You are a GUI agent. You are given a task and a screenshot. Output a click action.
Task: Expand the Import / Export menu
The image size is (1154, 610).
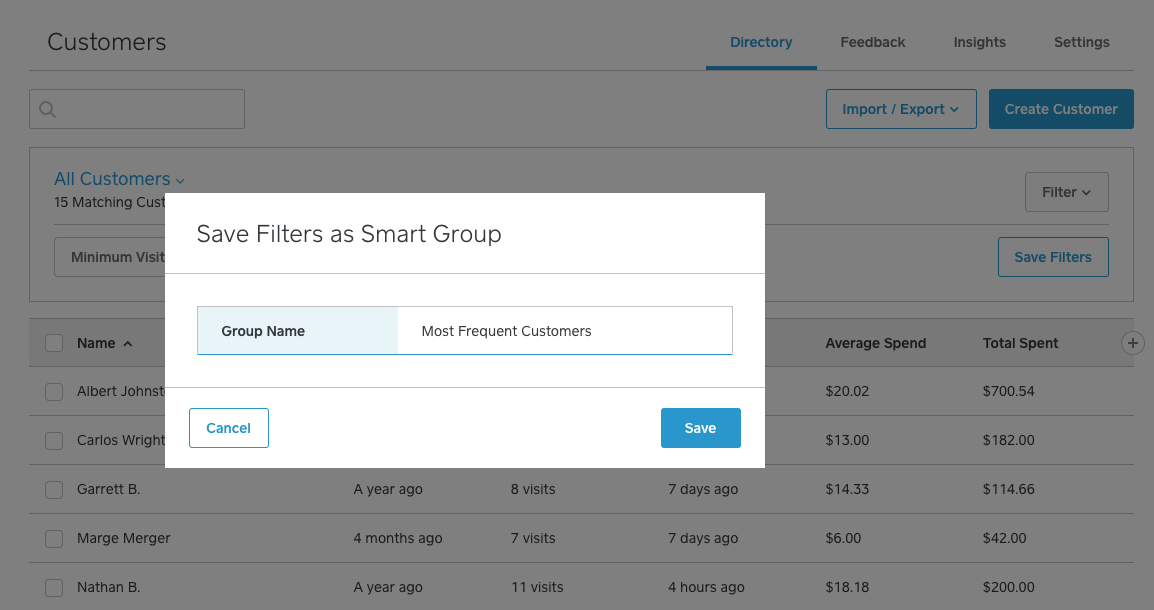point(900,108)
